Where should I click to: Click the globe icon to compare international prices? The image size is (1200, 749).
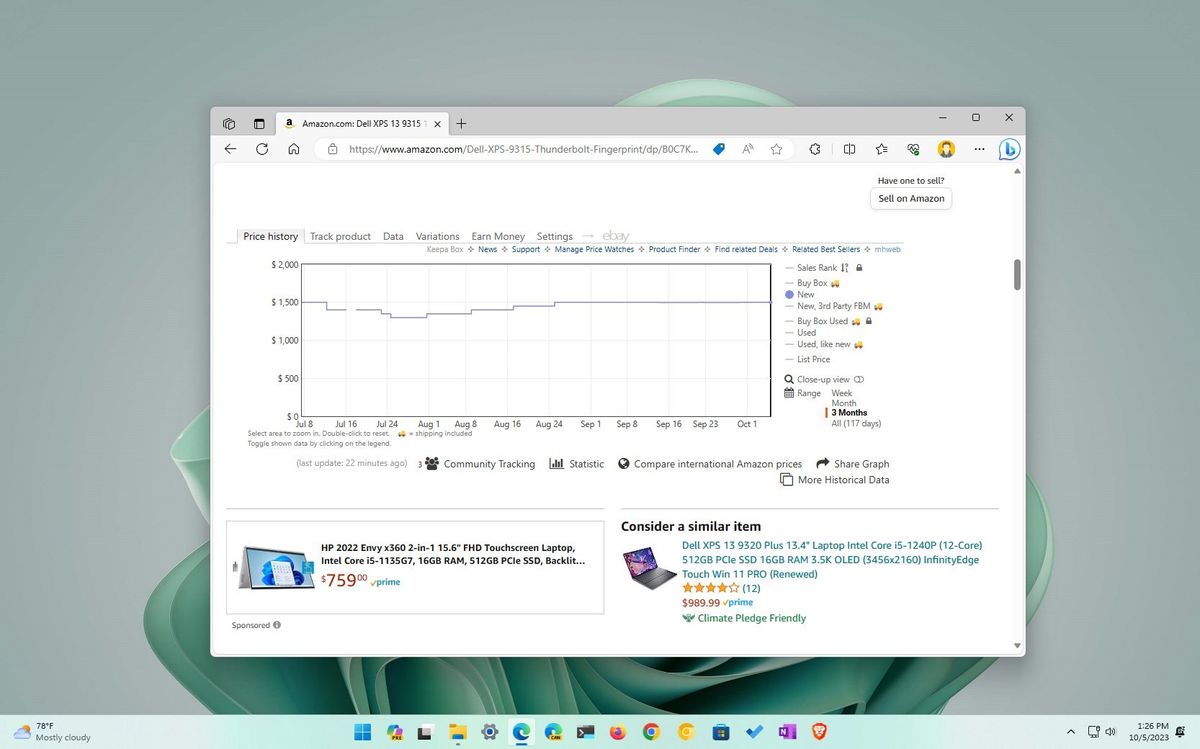tap(623, 464)
